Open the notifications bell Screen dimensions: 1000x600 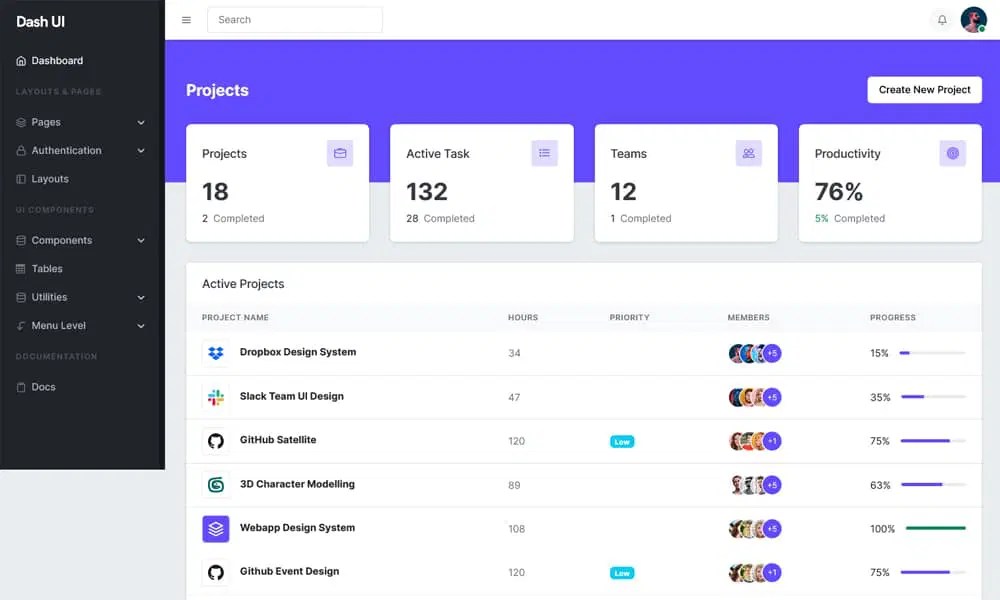[941, 19]
